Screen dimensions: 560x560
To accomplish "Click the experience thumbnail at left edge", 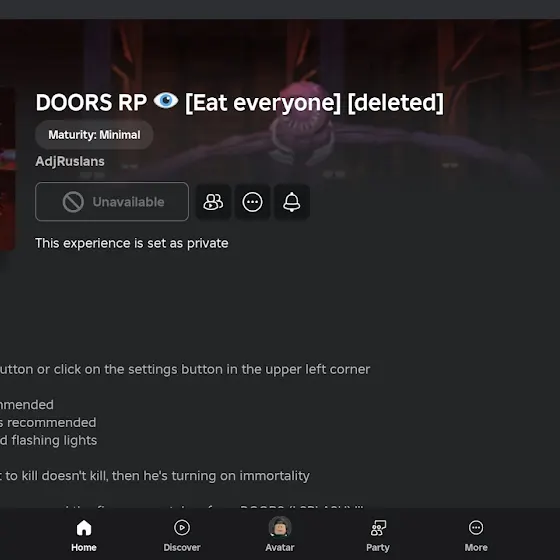I will 7,170.
